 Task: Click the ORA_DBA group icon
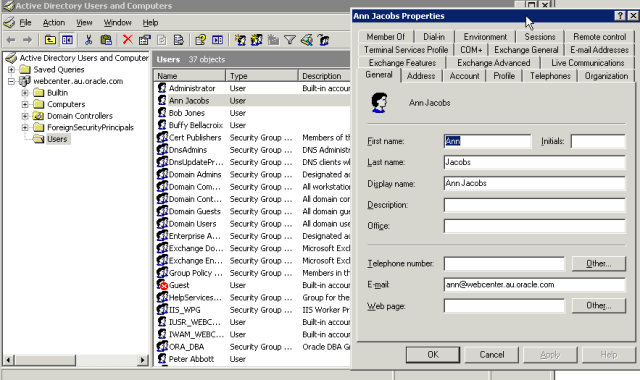[162, 347]
